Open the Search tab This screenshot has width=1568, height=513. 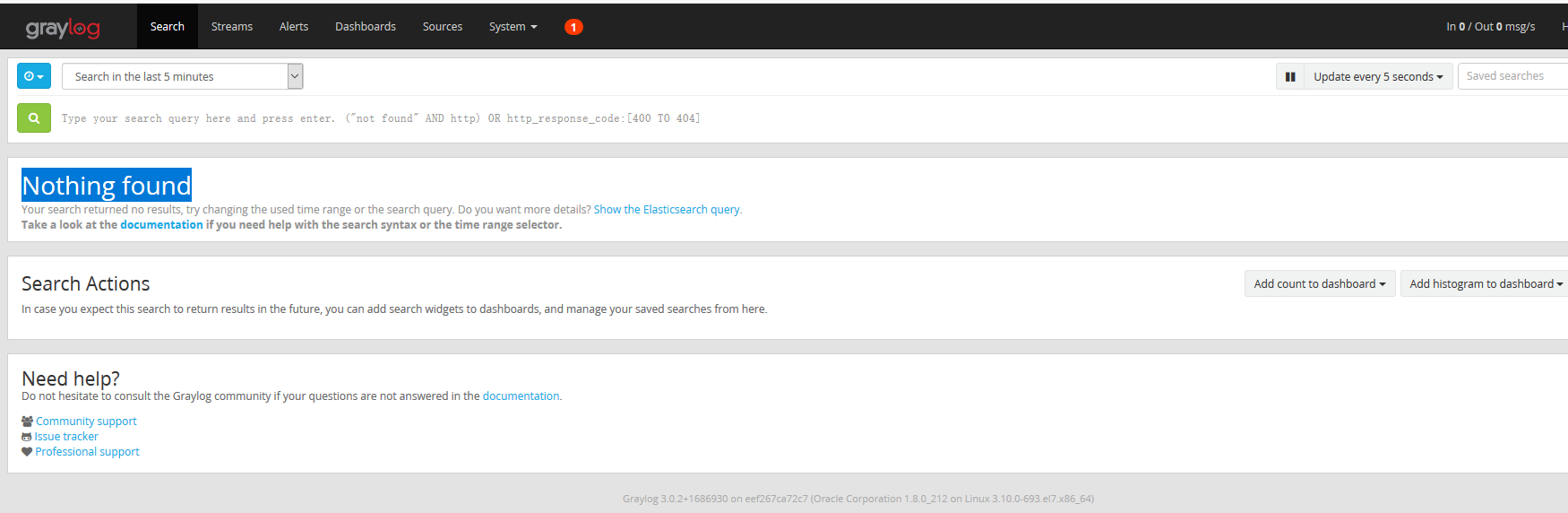168,26
